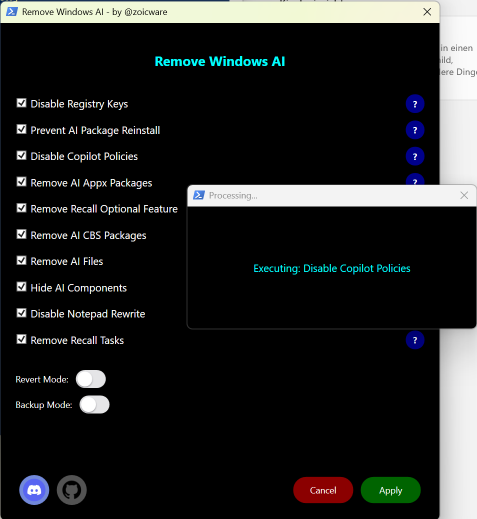Uncheck Disable Registry Keys checkbox
The image size is (477, 519).
(21, 103)
